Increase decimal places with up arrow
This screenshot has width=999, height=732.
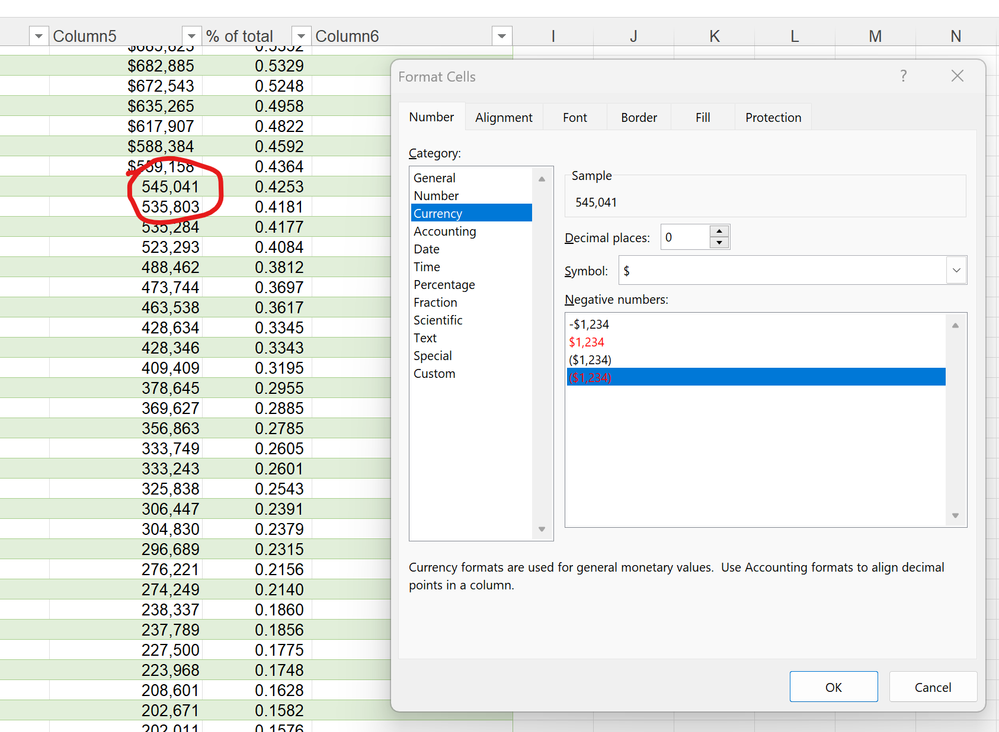[719, 231]
